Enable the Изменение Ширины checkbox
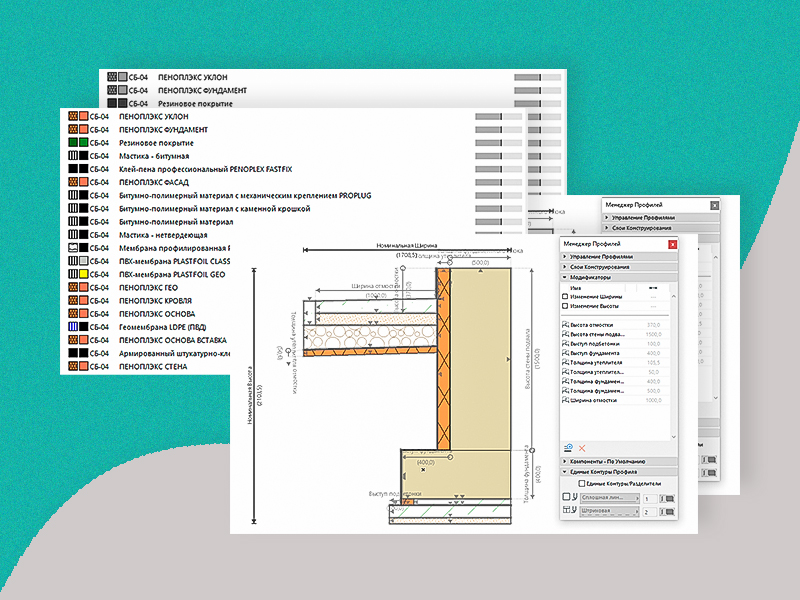 click(566, 296)
